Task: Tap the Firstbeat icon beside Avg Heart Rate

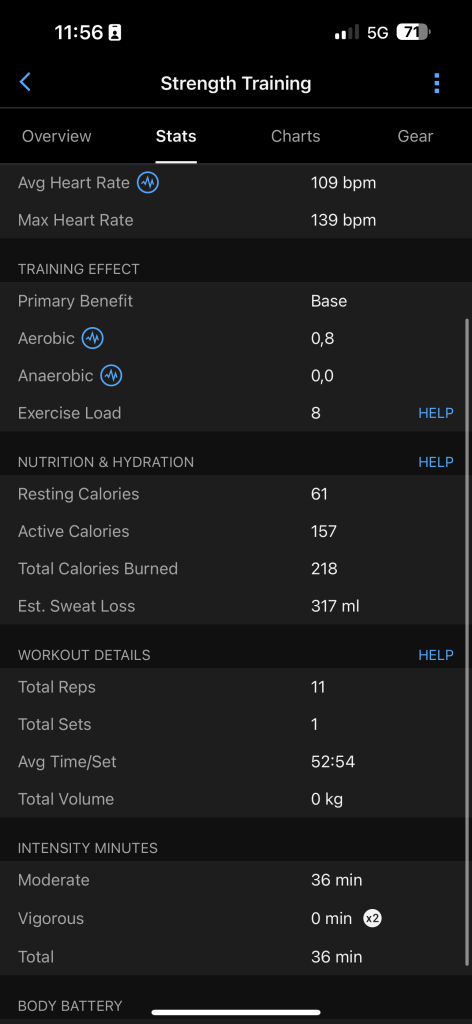Action: click(x=148, y=183)
